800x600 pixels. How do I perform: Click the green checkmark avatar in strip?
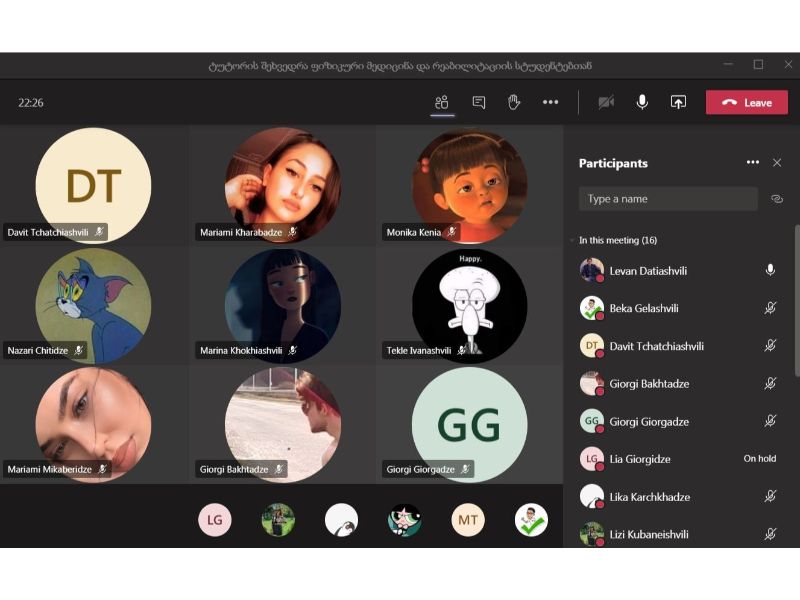pos(531,520)
